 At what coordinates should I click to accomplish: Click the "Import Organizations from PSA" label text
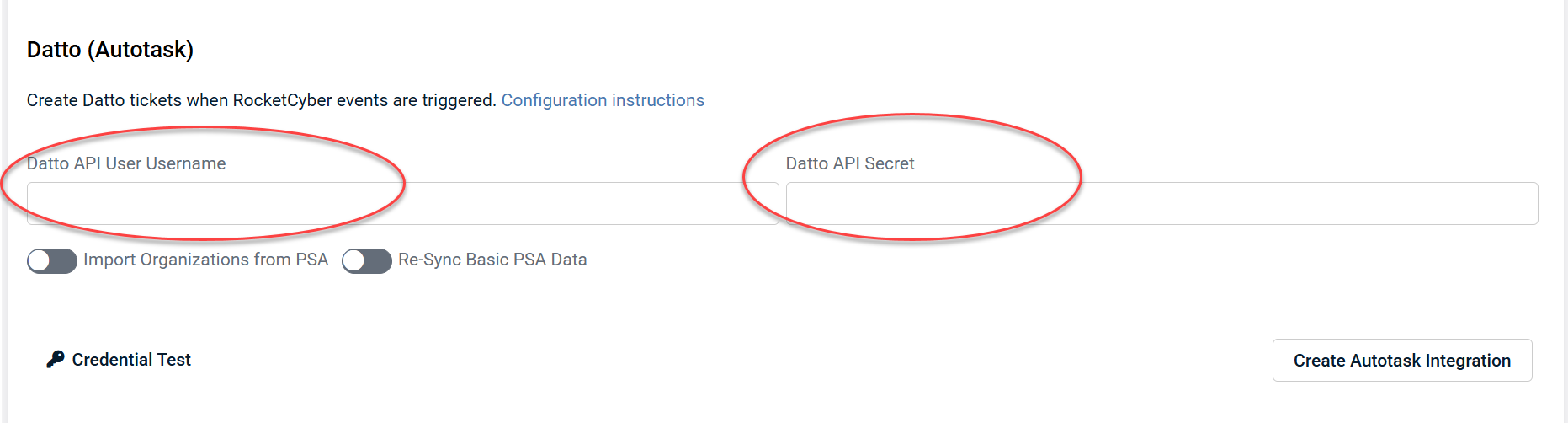click(x=205, y=260)
